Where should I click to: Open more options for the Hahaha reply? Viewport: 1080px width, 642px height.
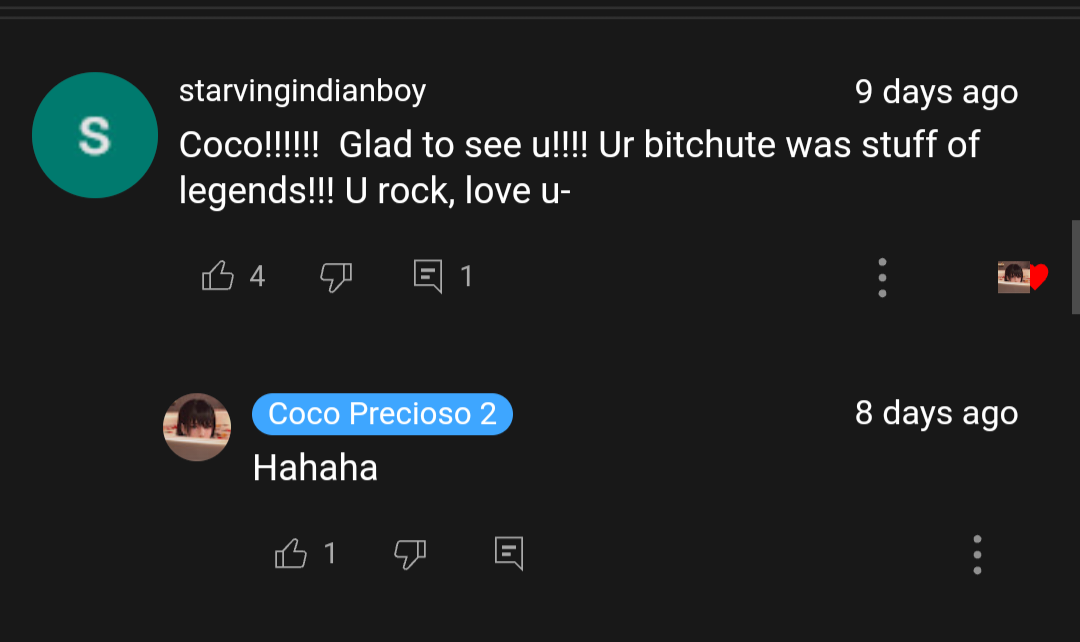(977, 554)
